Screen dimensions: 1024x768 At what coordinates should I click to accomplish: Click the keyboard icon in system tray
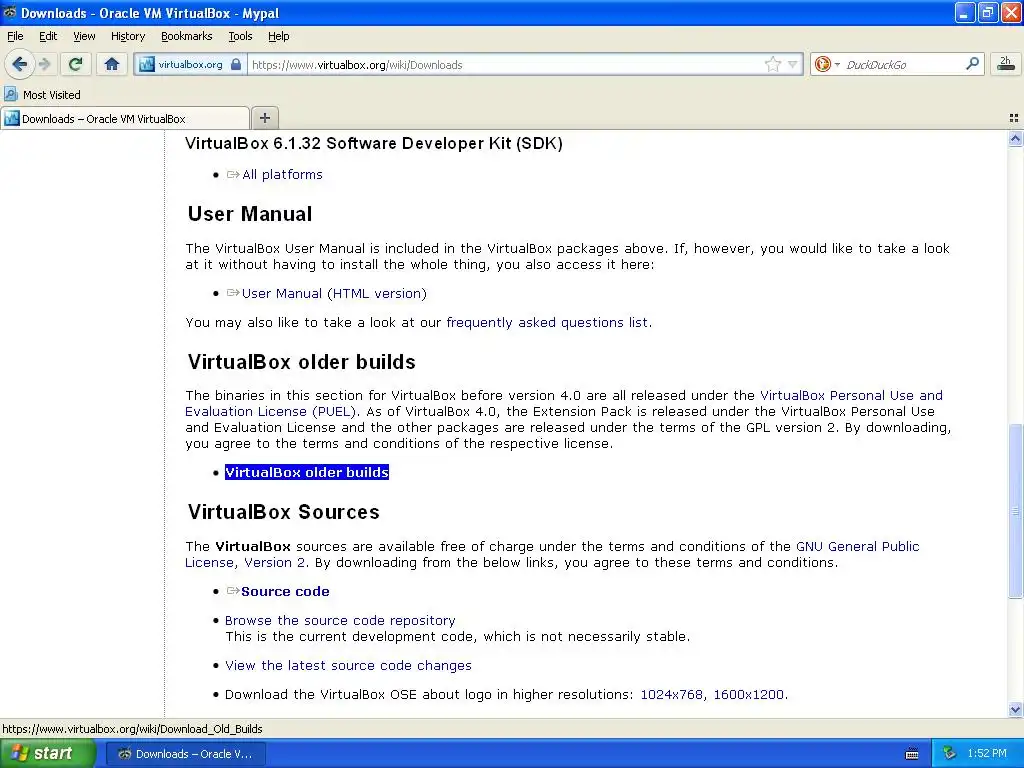(912, 754)
